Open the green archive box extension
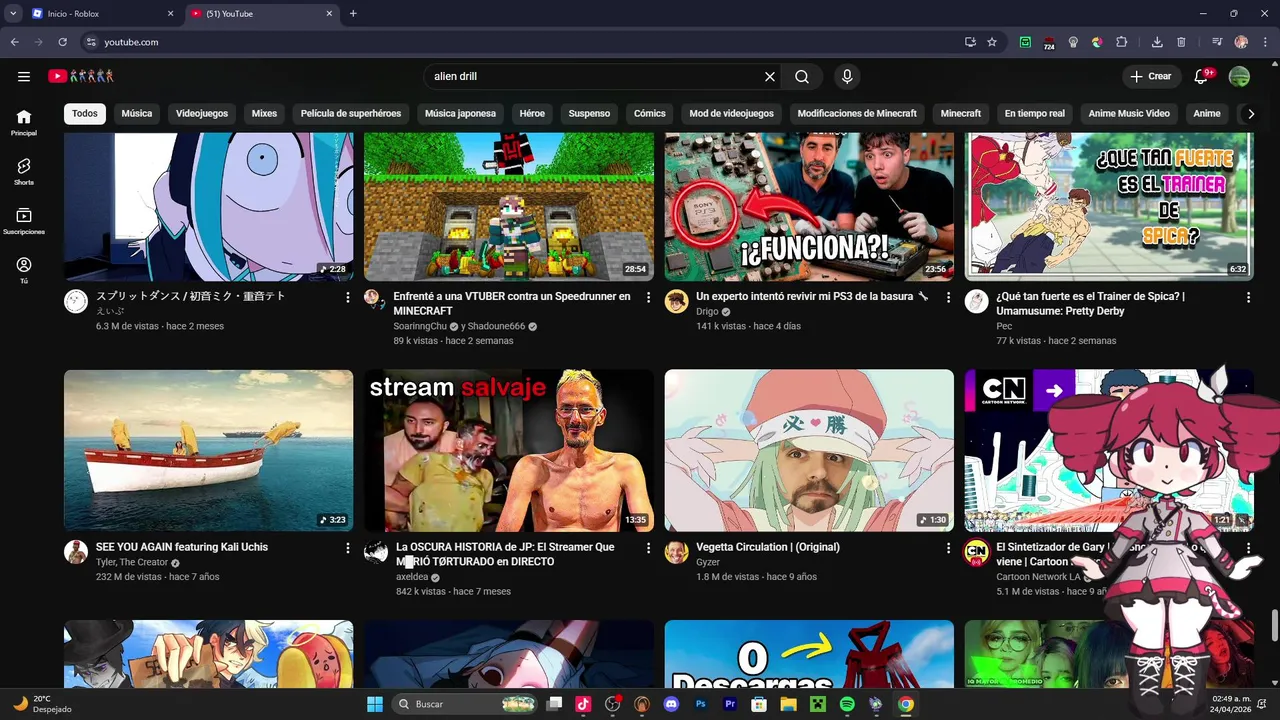This screenshot has height=720, width=1280. (1025, 42)
